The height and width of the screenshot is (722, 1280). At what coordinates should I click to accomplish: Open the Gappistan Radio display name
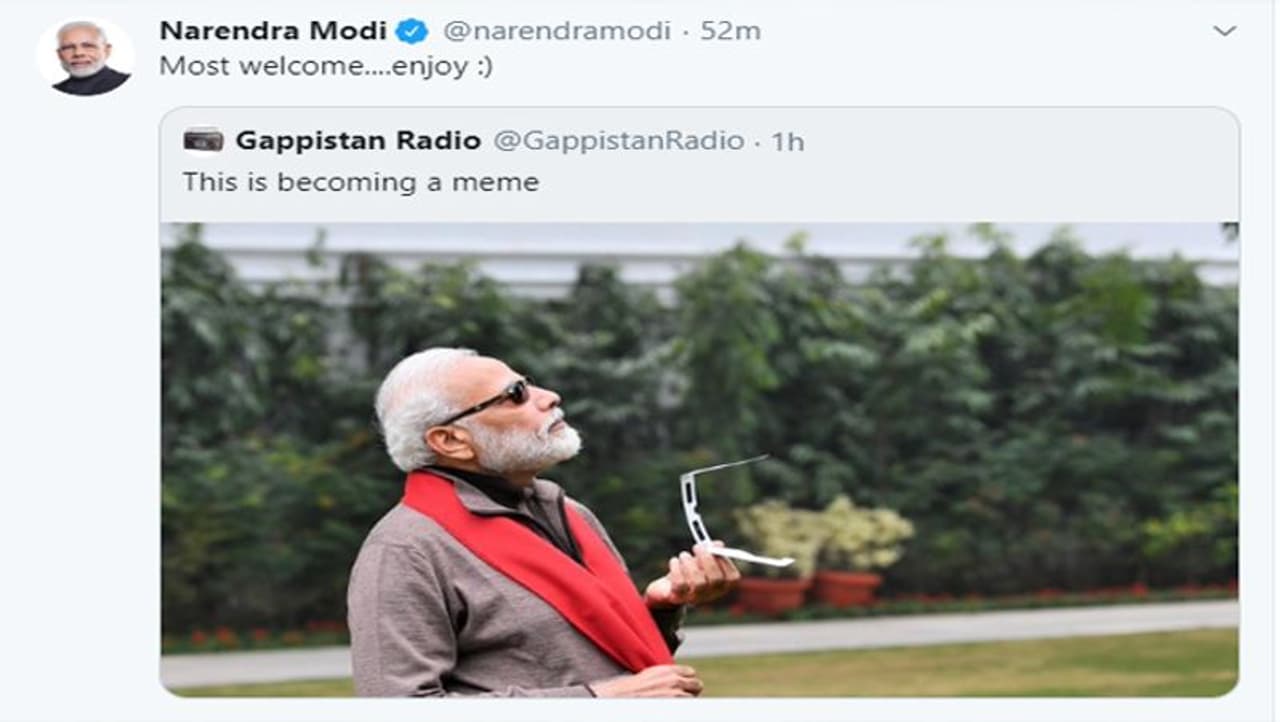pos(358,141)
